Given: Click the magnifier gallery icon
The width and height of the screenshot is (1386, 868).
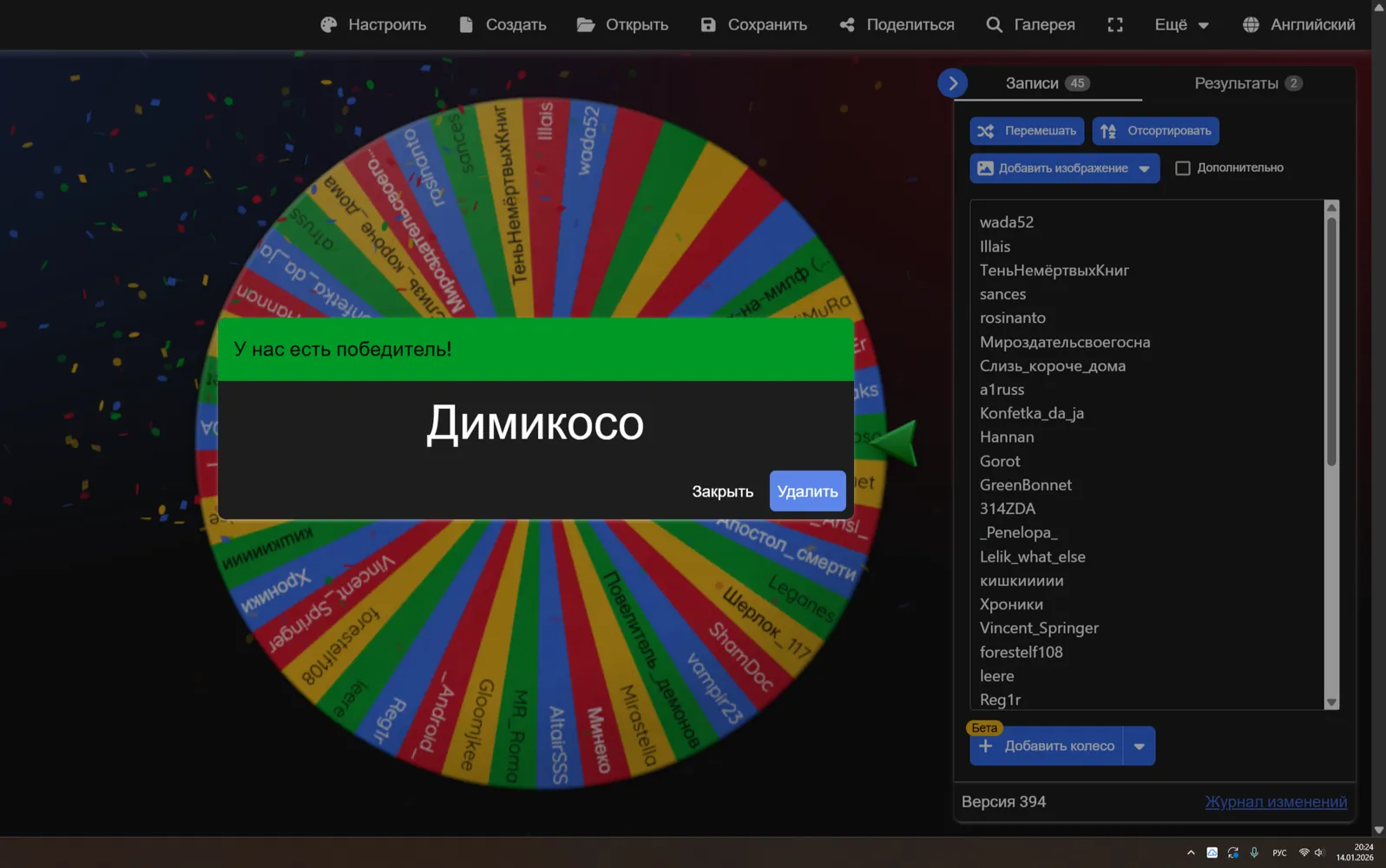Looking at the screenshot, I should 994,24.
